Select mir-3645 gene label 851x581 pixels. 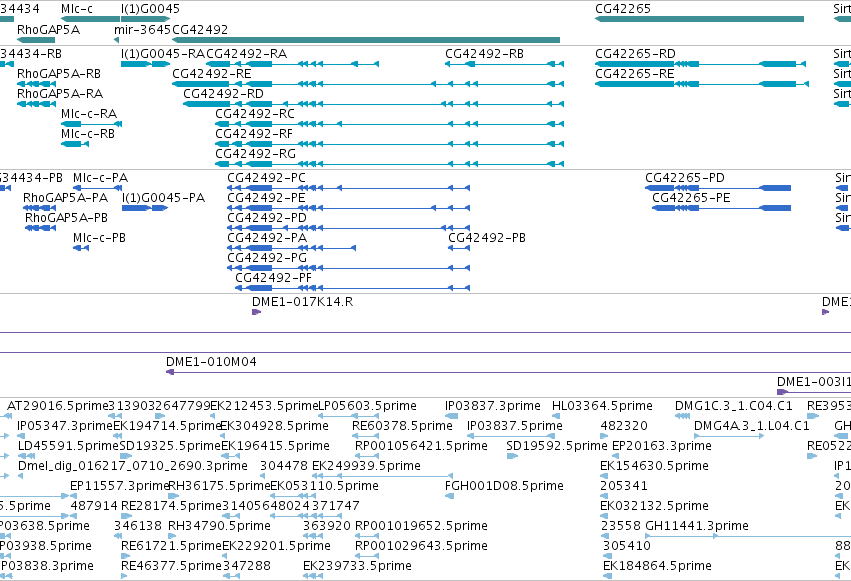143,29
